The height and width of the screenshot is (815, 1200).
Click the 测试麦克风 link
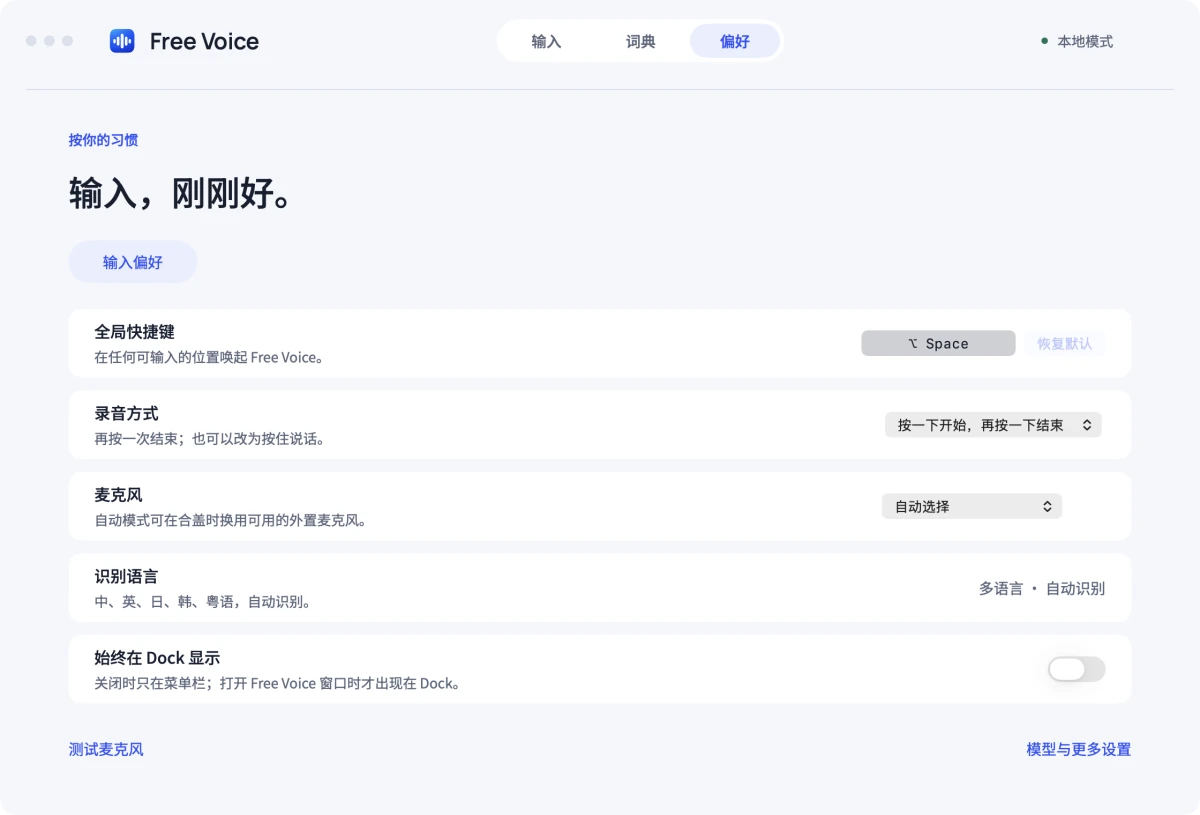106,749
